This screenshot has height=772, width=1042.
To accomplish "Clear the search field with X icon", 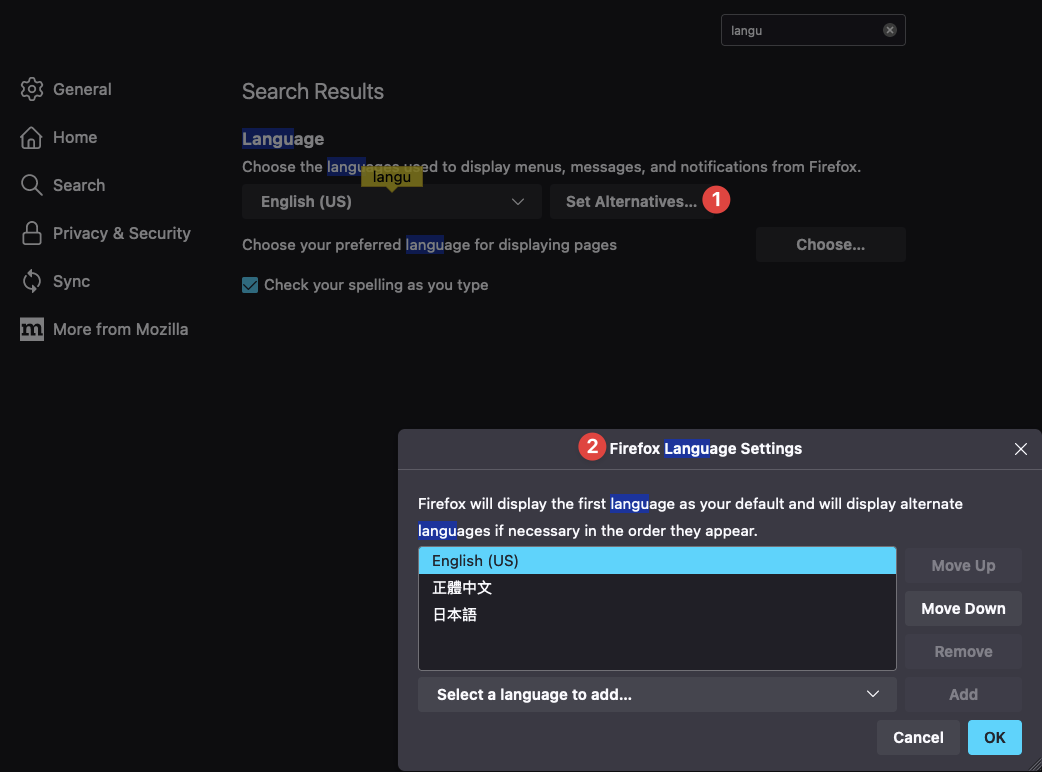I will [x=889, y=30].
